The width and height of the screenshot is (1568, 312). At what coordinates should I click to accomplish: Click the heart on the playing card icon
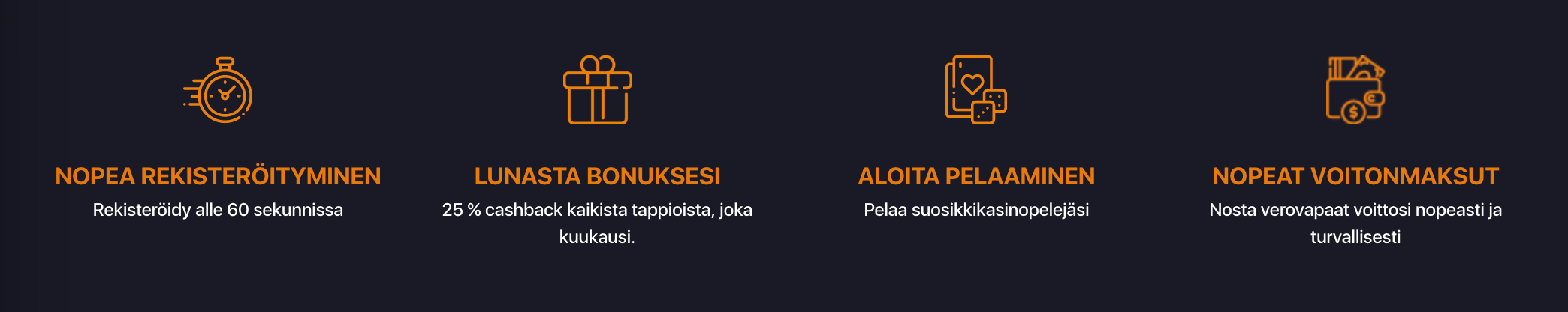pos(972,83)
